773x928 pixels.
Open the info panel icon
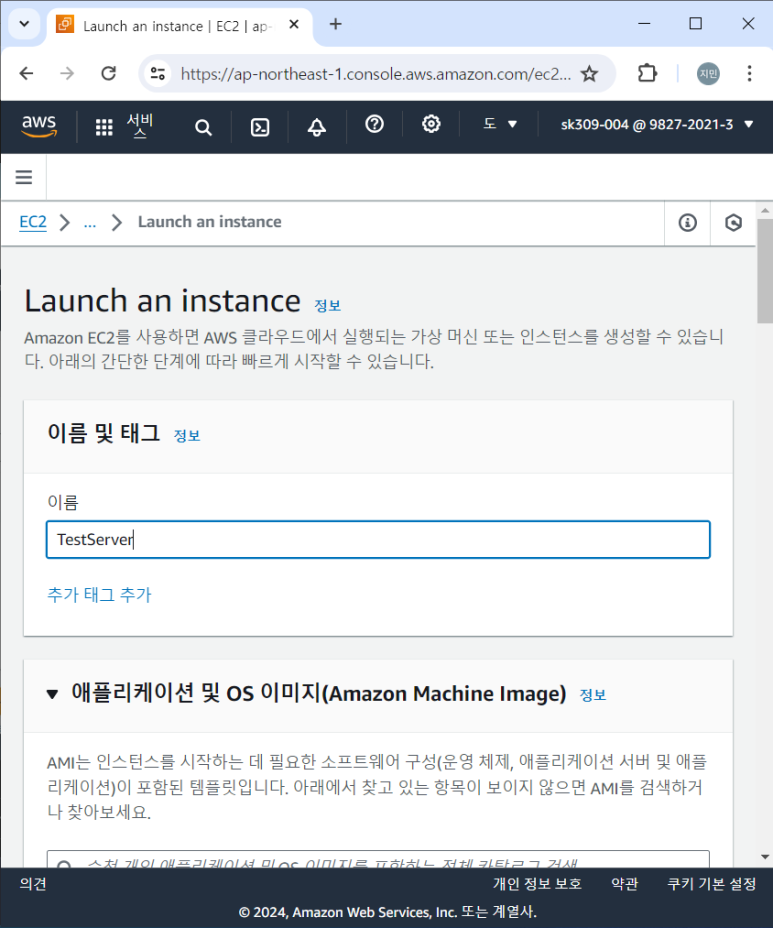point(687,223)
